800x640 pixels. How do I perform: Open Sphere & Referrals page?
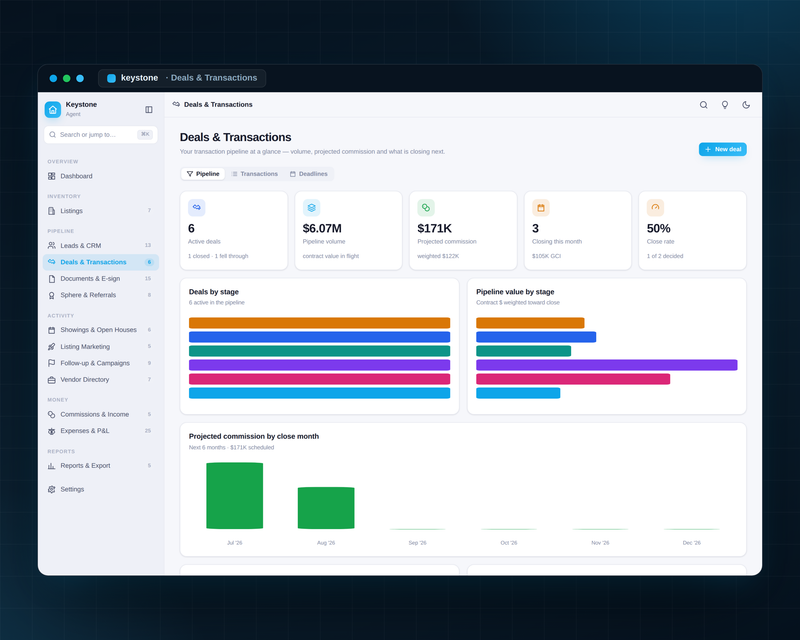pos(101,295)
